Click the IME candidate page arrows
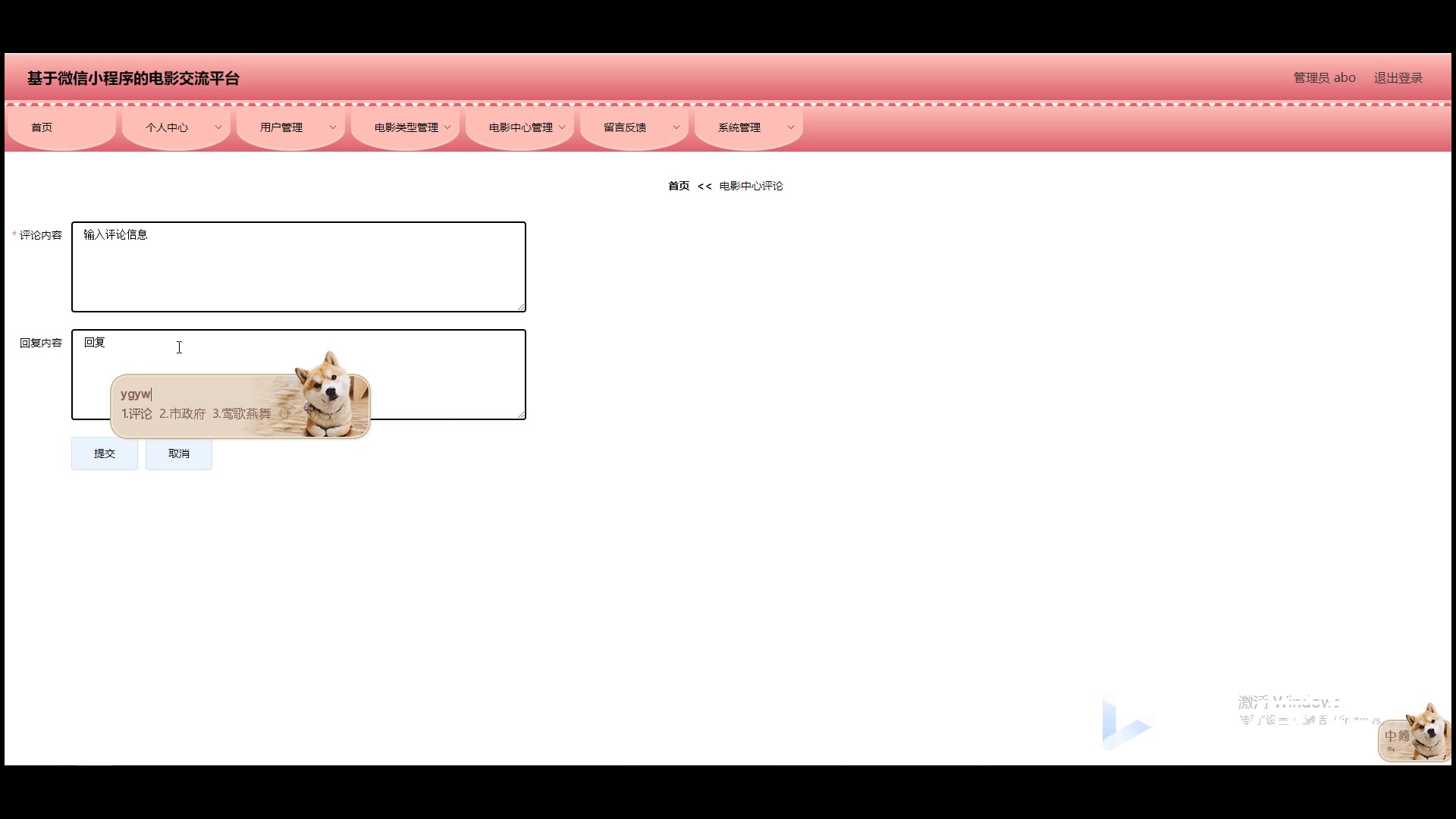1456x819 pixels. pyautogui.click(x=284, y=414)
